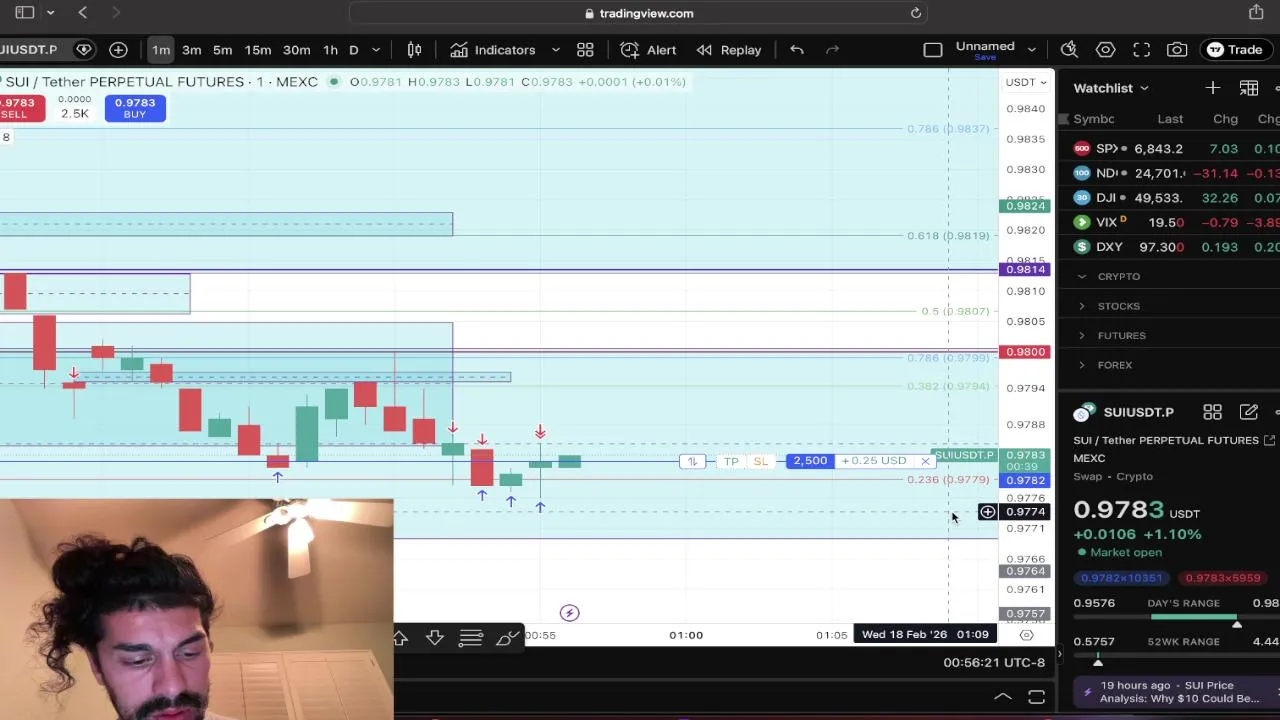Open SUIUSDT.P details grid icon
Viewport: 1280px width, 720px height.
coord(1212,412)
